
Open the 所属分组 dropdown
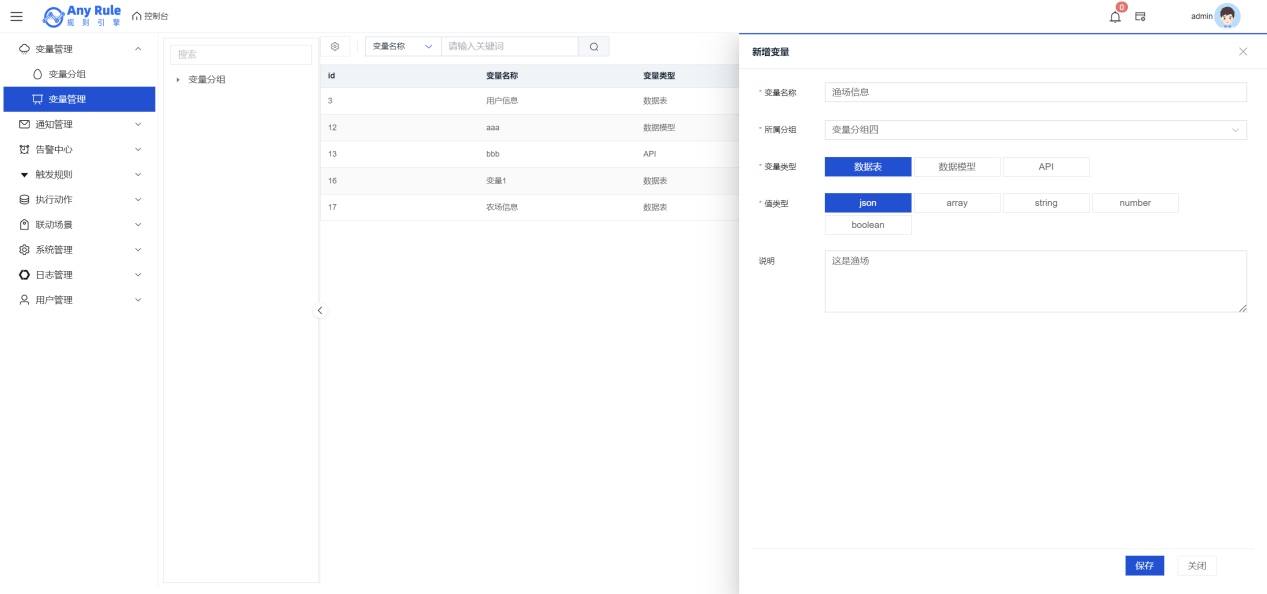tap(1035, 130)
